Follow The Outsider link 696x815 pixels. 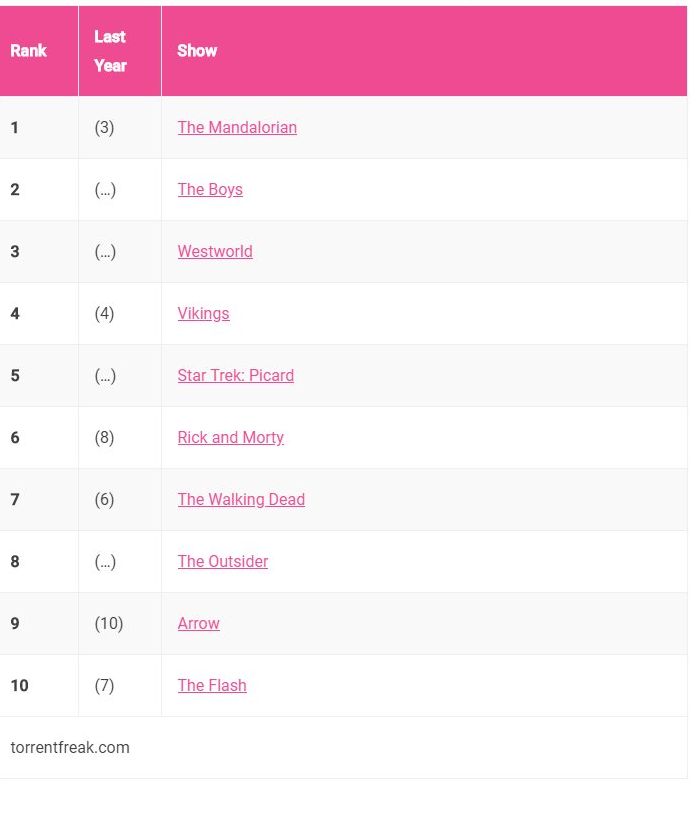point(223,561)
